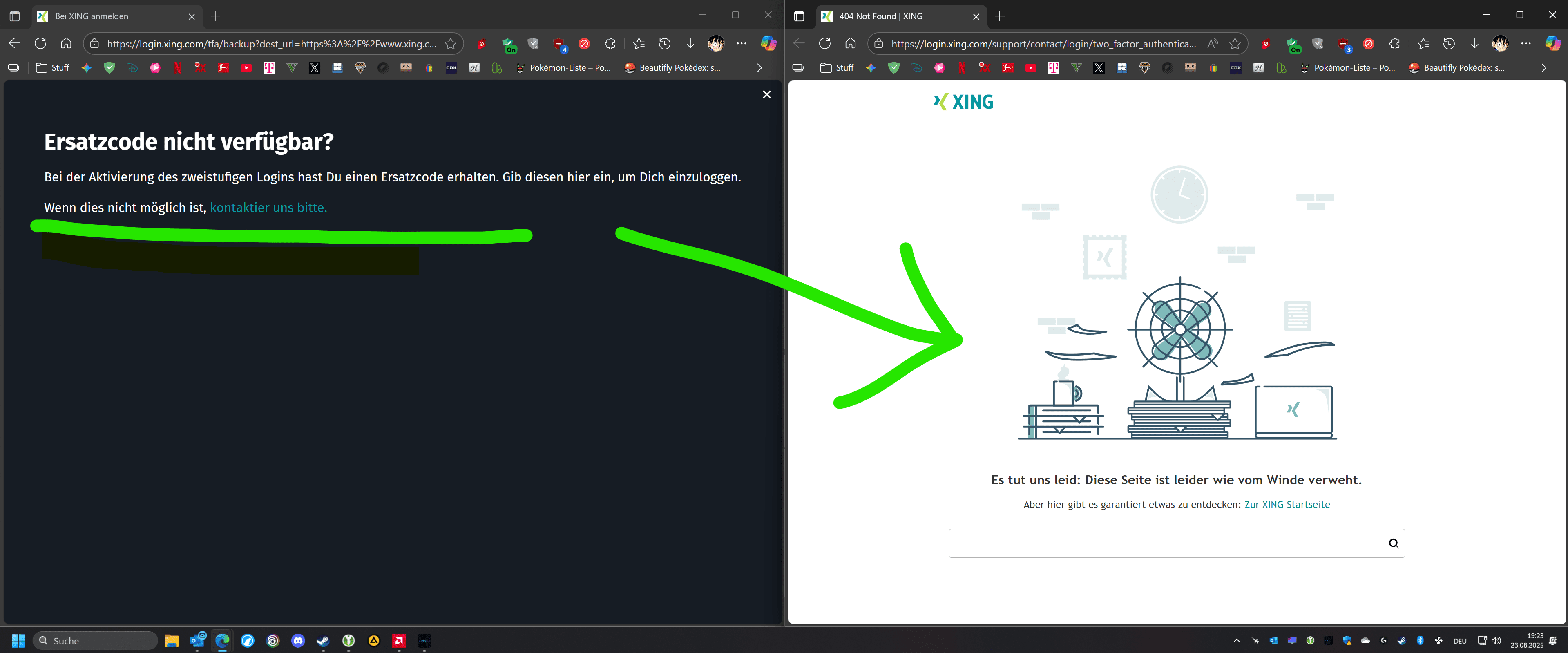Open Settings and more menu in left browser

(x=741, y=44)
